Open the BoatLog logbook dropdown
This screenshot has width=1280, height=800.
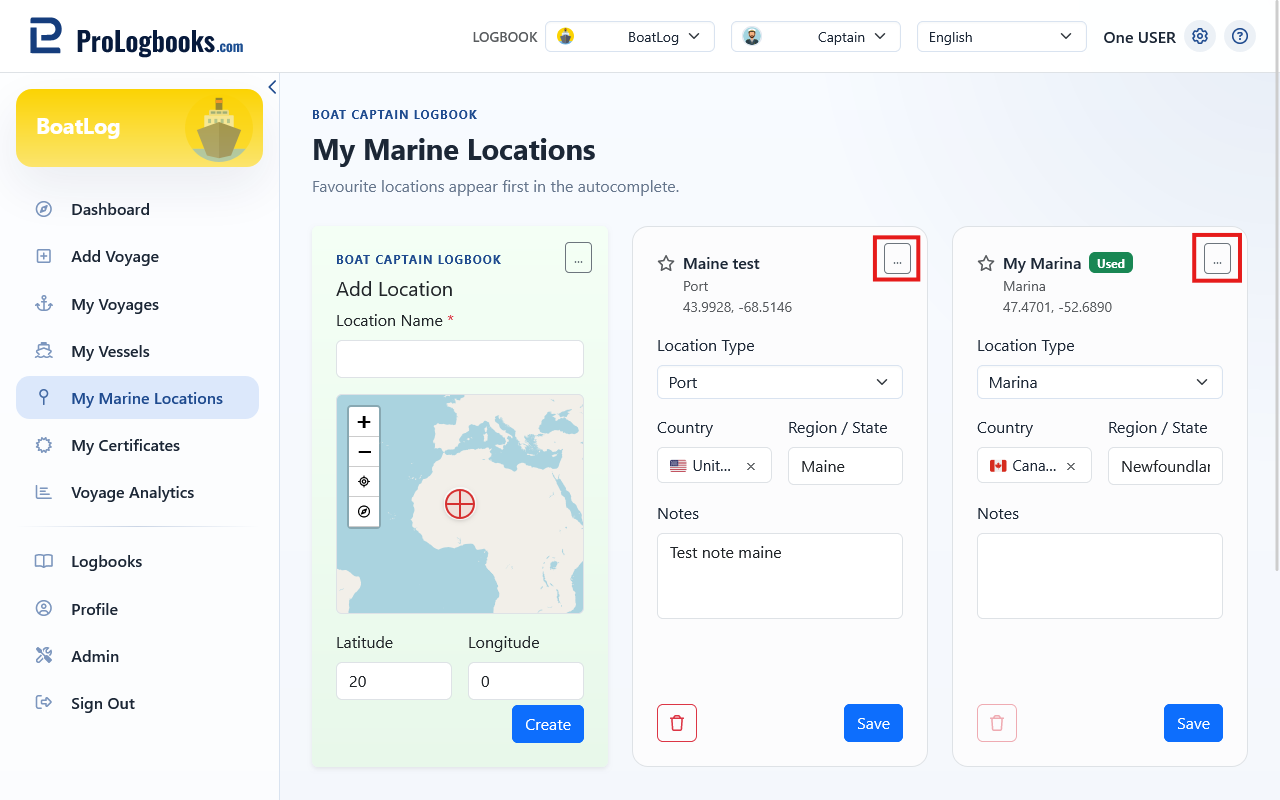click(x=630, y=37)
